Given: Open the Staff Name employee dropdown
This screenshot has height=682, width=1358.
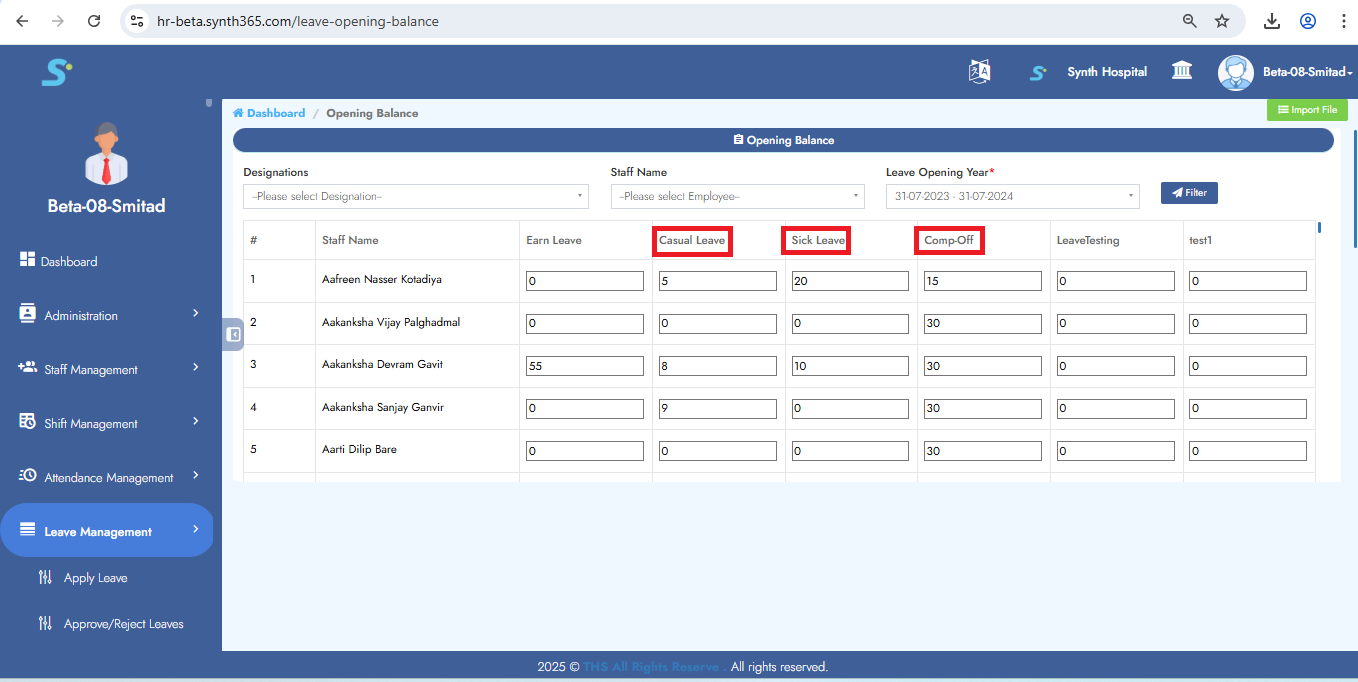Looking at the screenshot, I should tap(737, 196).
